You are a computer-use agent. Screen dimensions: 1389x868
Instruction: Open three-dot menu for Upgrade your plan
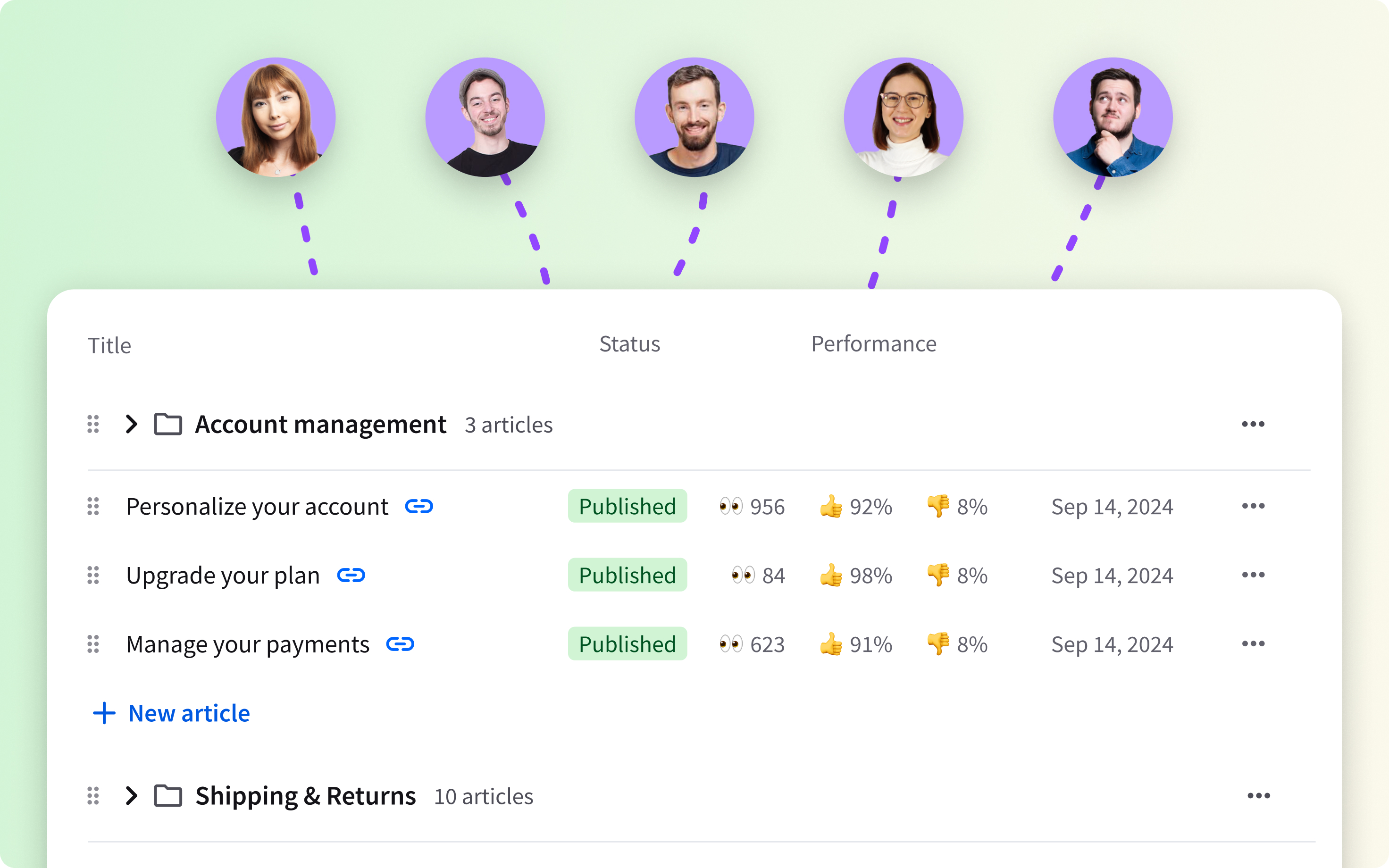pos(1252,575)
